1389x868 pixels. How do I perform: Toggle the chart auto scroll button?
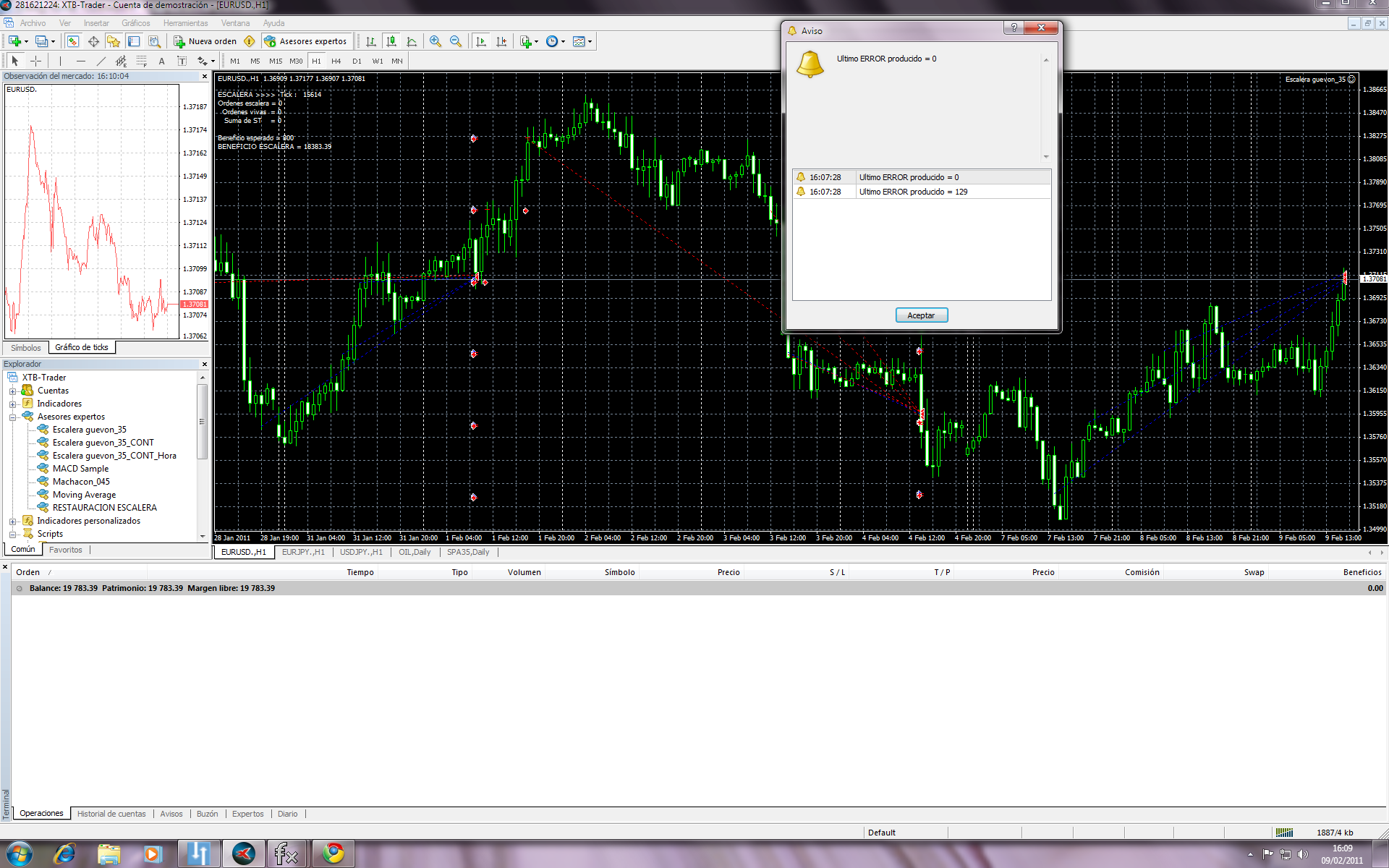point(481,41)
